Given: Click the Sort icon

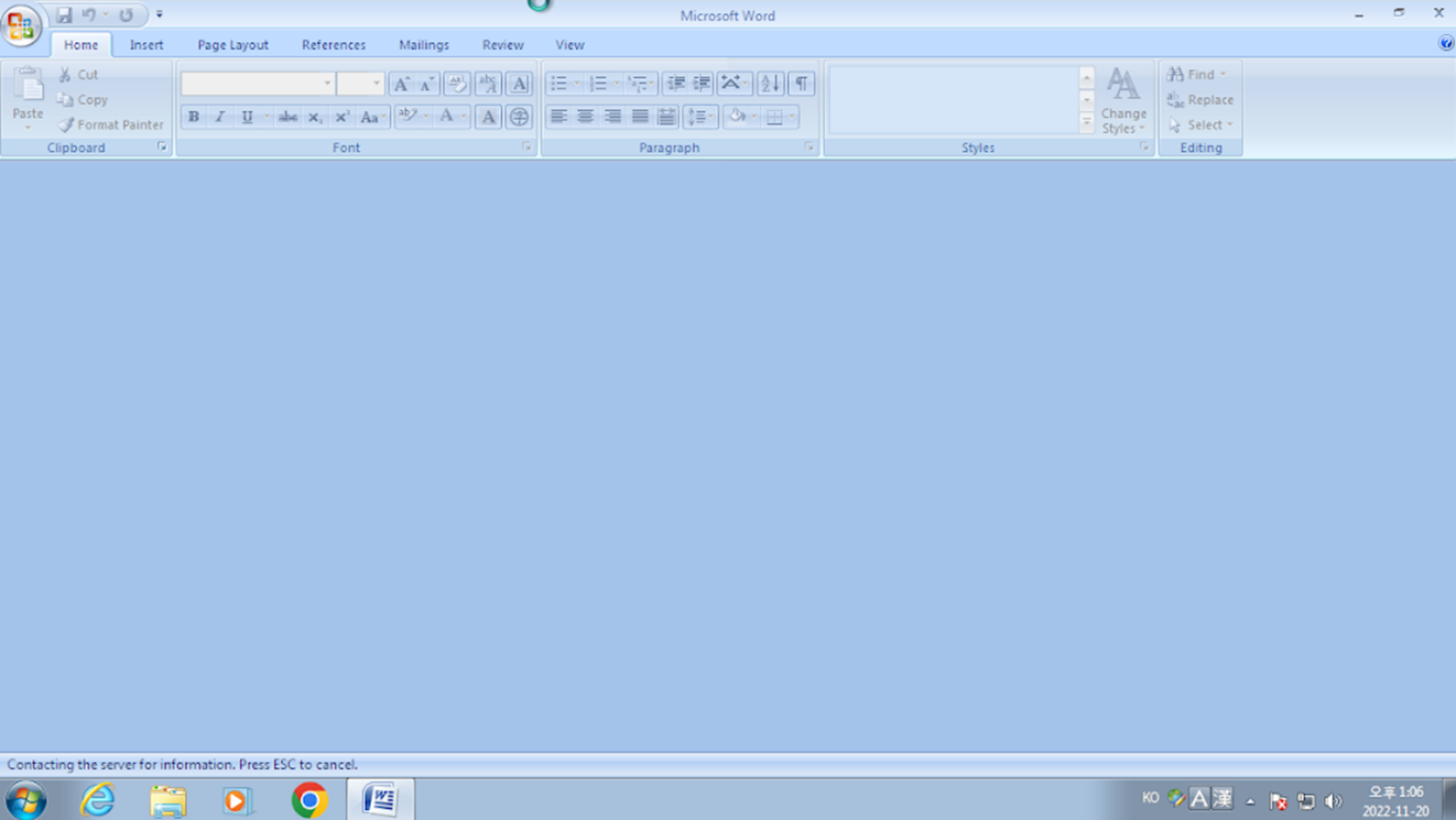Looking at the screenshot, I should pos(770,83).
